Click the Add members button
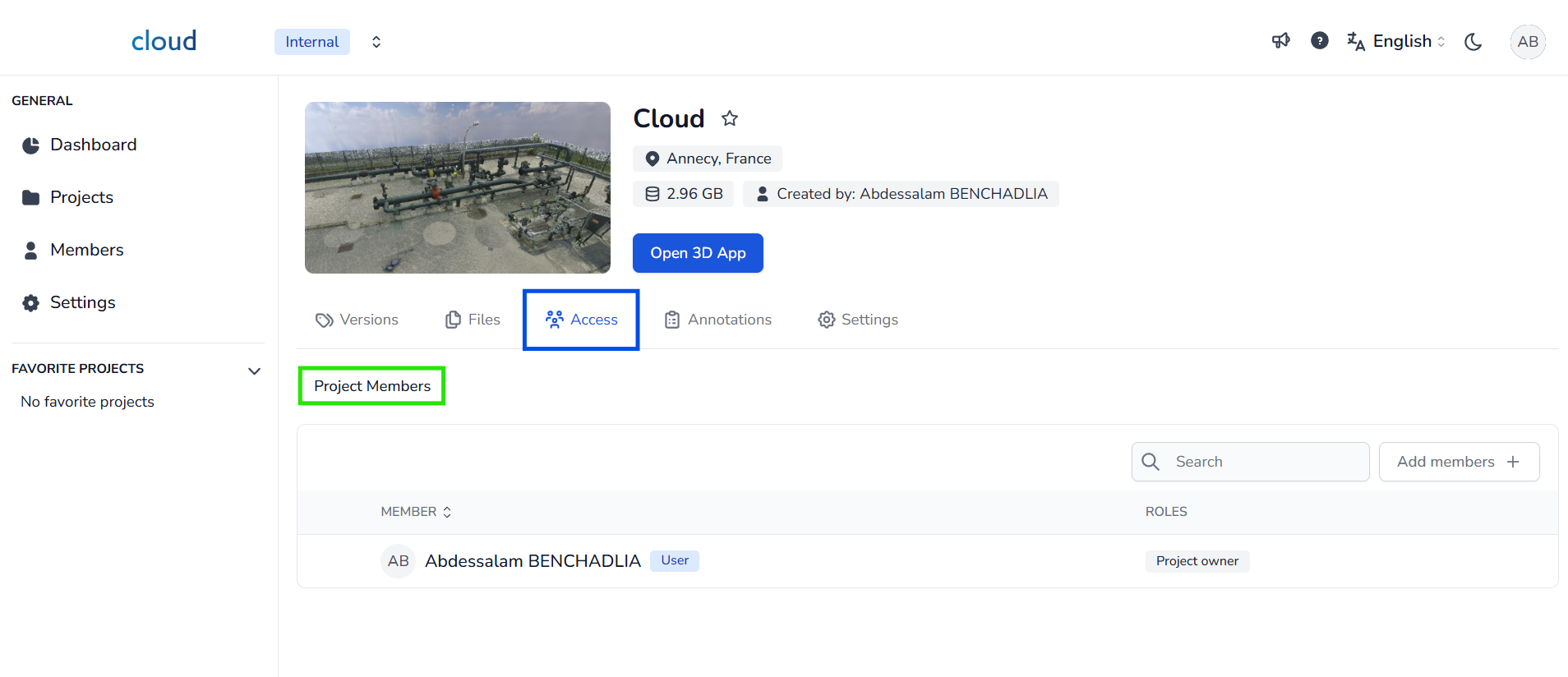Image resolution: width=1568 pixels, height=677 pixels. coord(1458,462)
